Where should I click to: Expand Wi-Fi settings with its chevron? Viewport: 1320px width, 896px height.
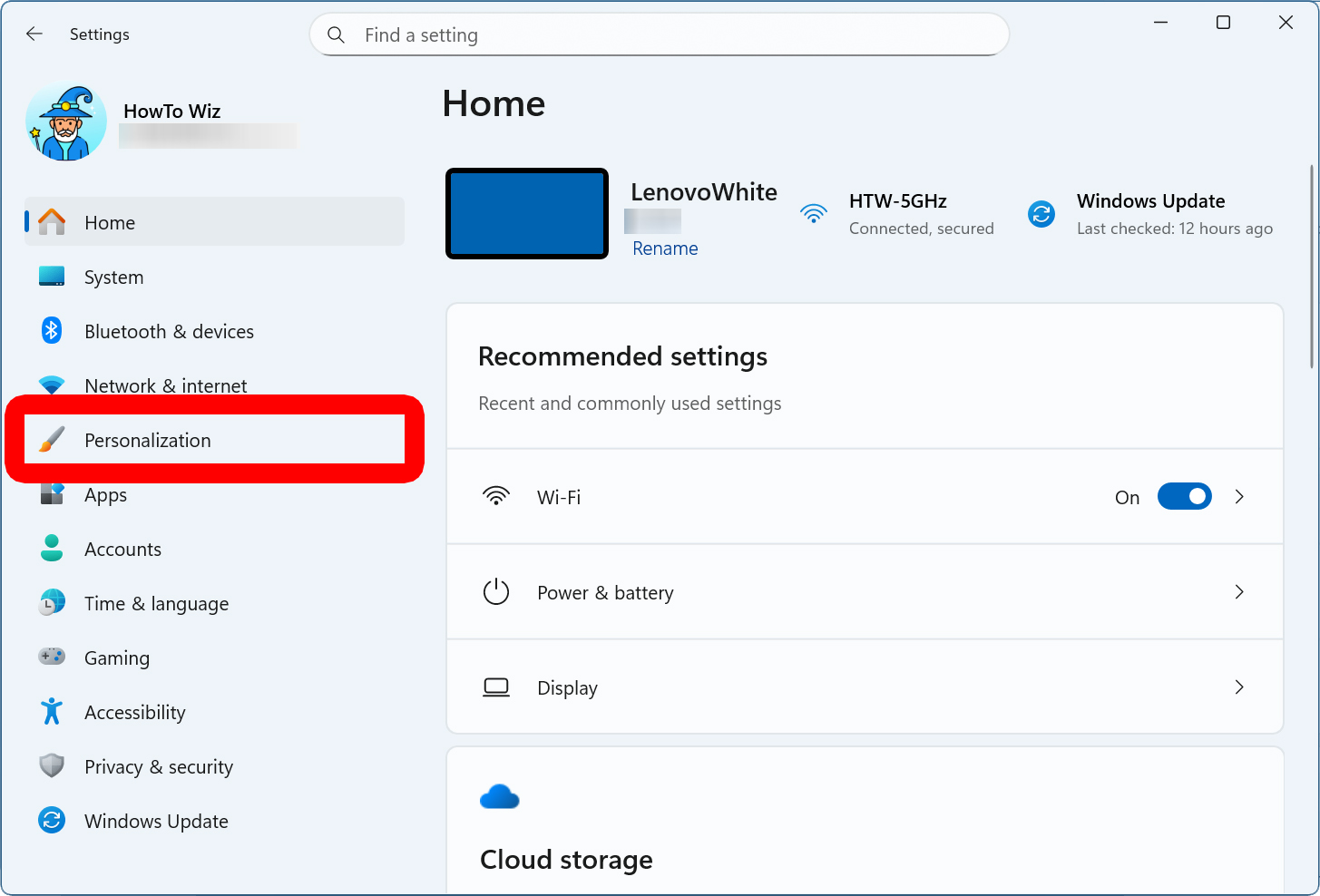[1239, 497]
